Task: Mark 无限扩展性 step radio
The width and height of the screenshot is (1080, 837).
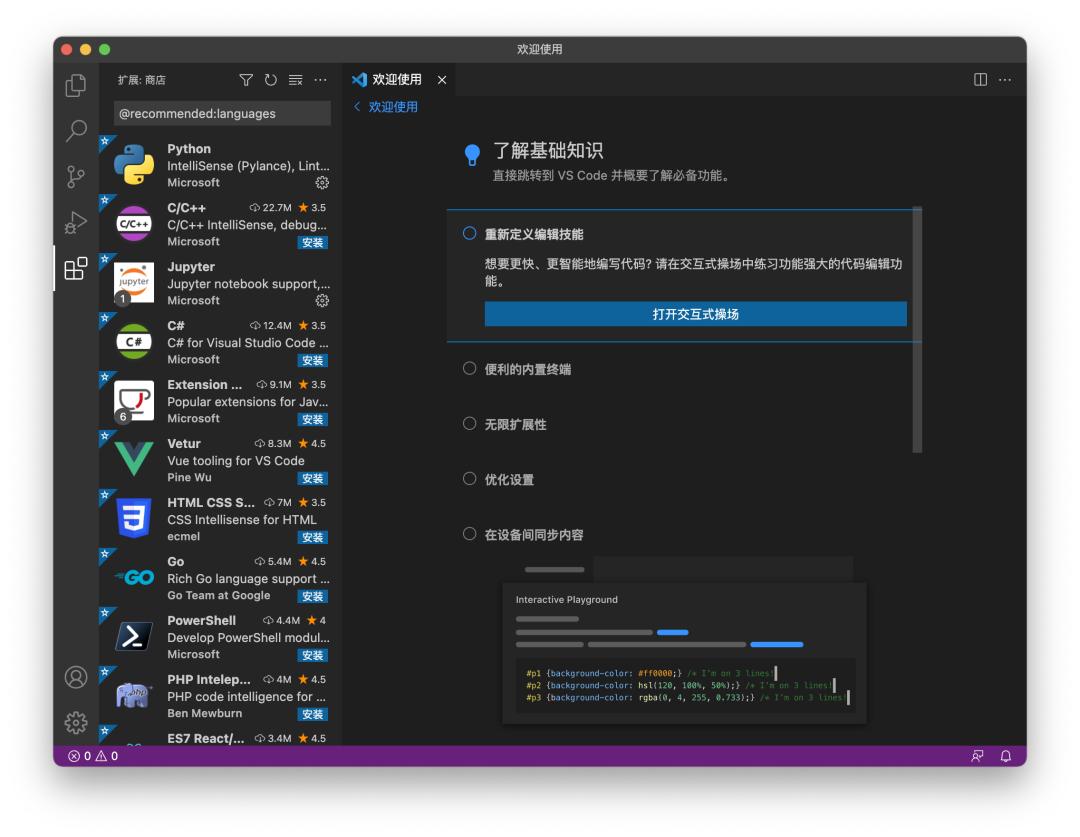Action: pos(469,424)
